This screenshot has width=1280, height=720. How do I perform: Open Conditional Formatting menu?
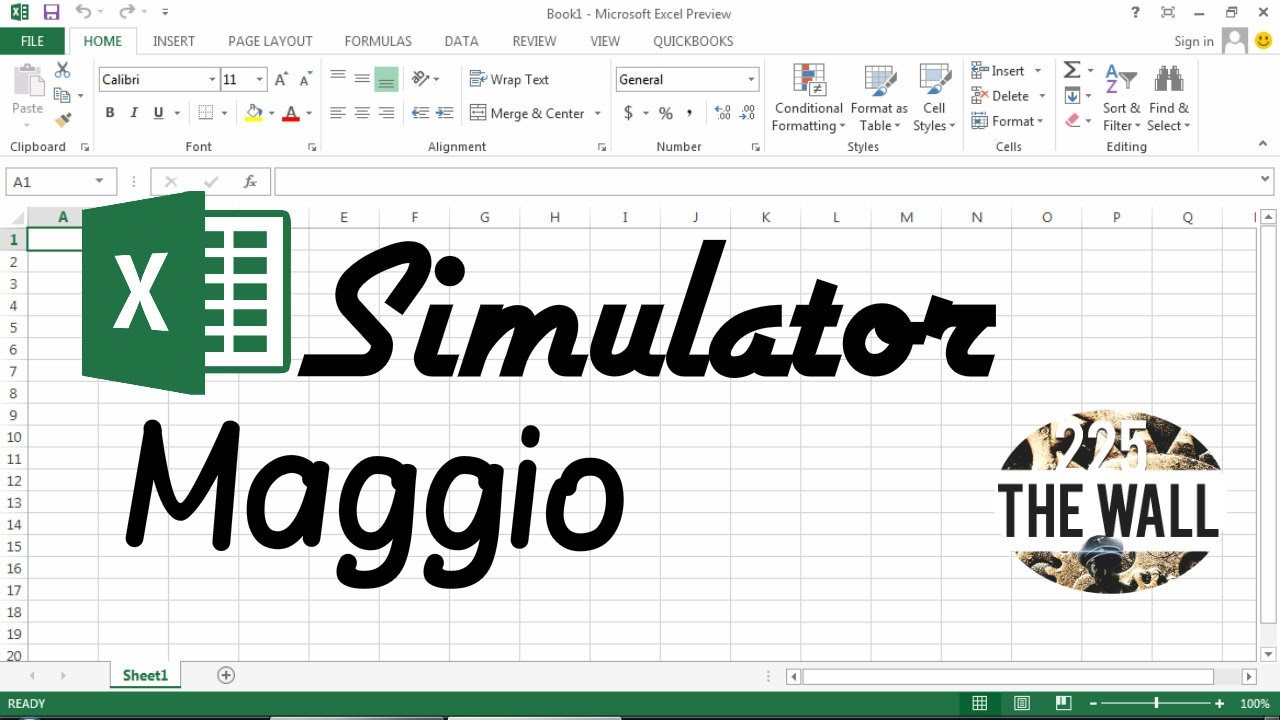[808, 97]
